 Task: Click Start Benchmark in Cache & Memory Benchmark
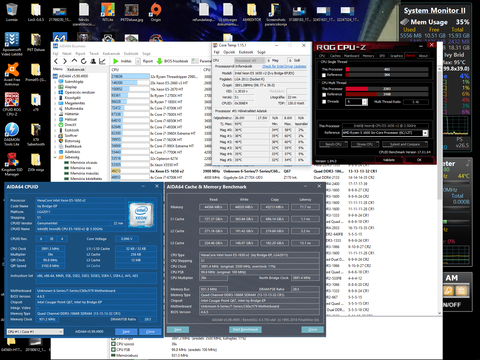pyautogui.click(x=245, y=329)
